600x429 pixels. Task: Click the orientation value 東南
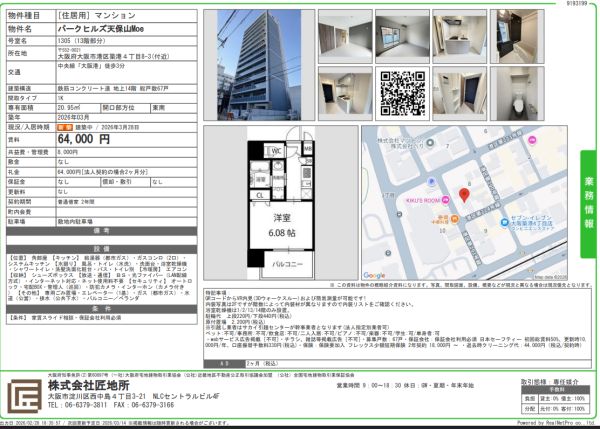[158, 108]
